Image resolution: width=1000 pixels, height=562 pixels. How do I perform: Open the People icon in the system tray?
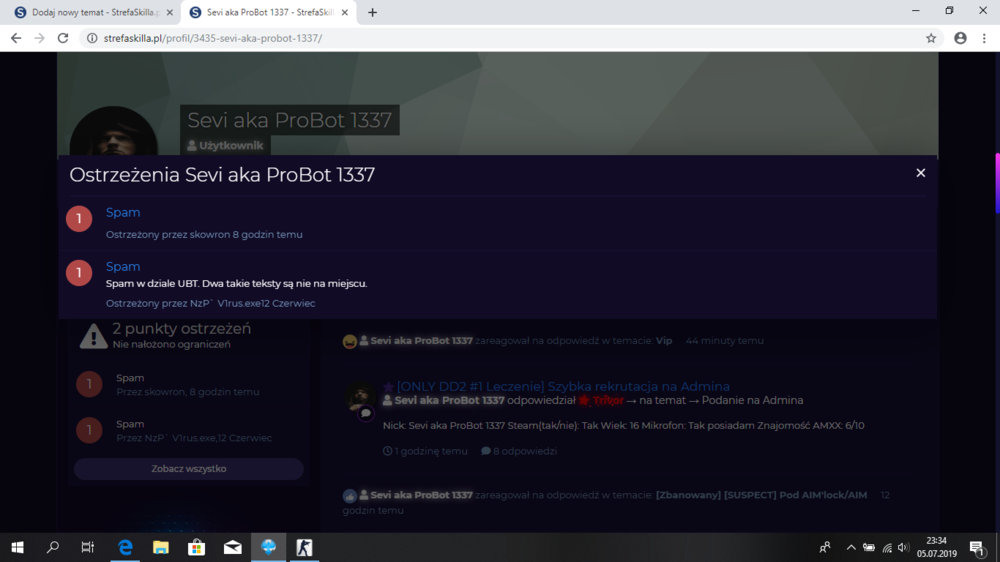click(x=825, y=547)
